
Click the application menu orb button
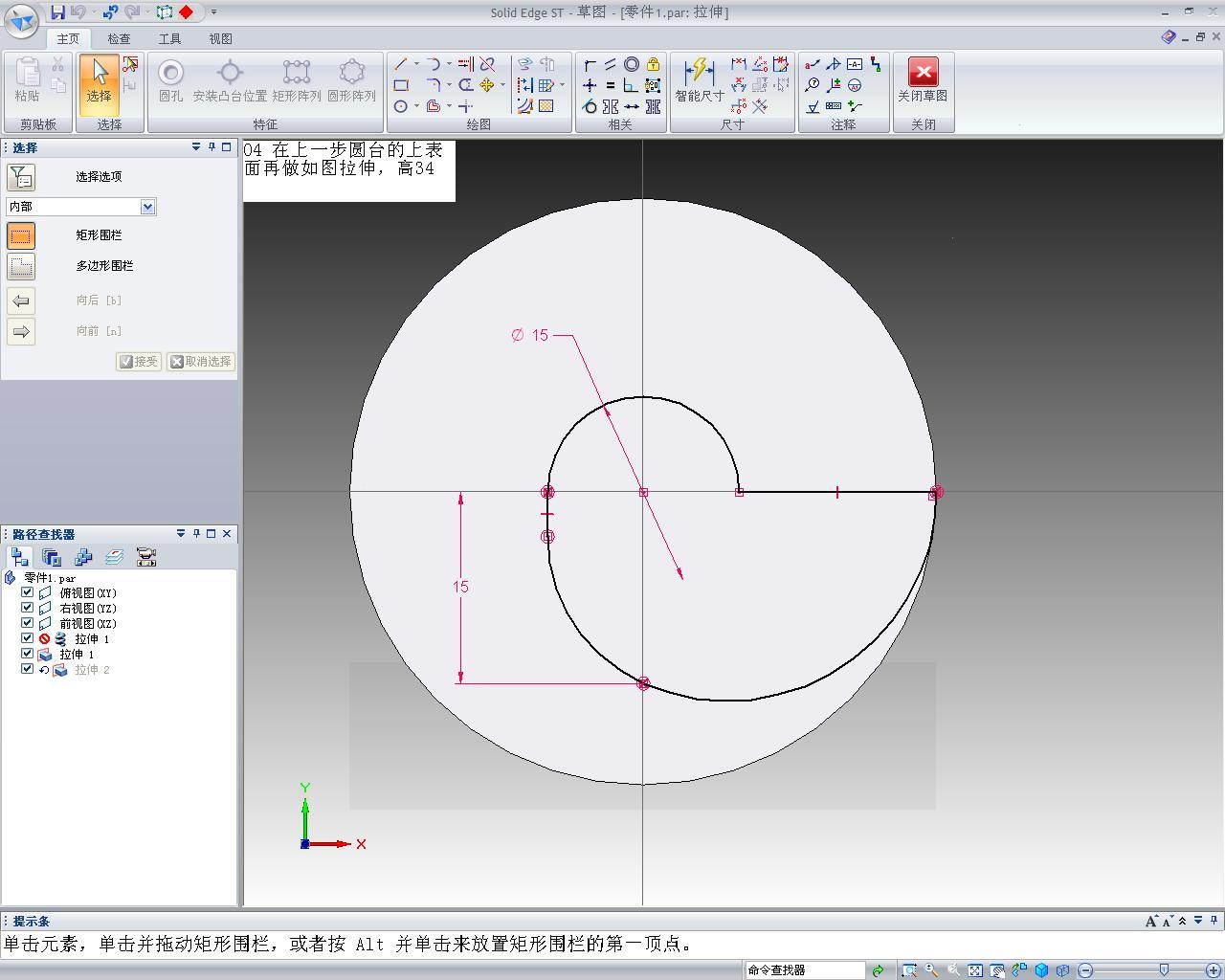point(21,19)
